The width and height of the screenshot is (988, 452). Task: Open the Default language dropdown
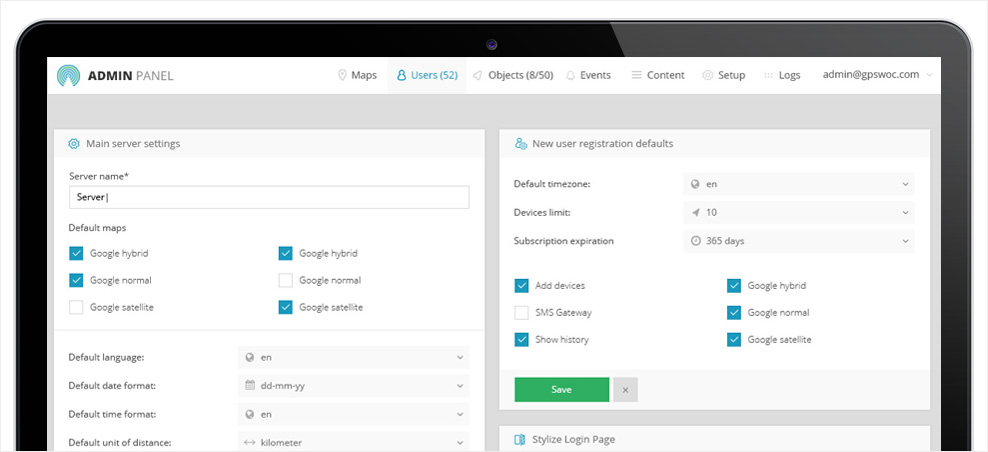pyautogui.click(x=353, y=357)
